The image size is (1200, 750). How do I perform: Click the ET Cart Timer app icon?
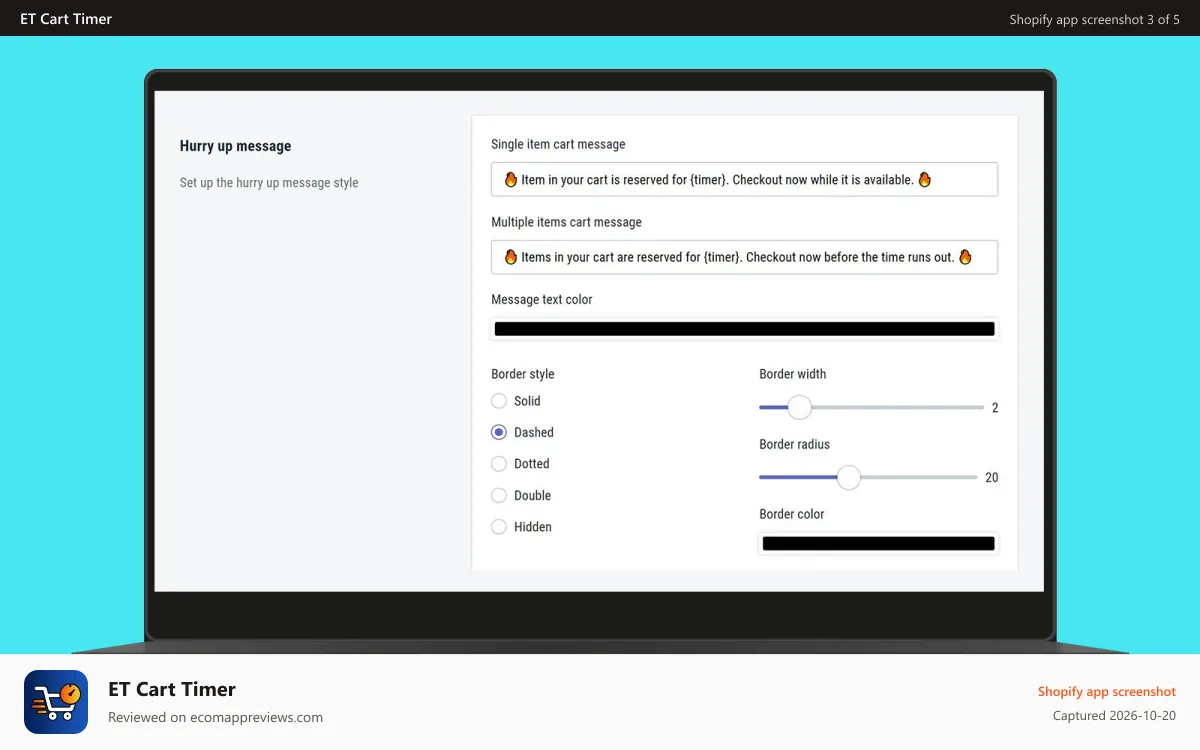tap(56, 702)
